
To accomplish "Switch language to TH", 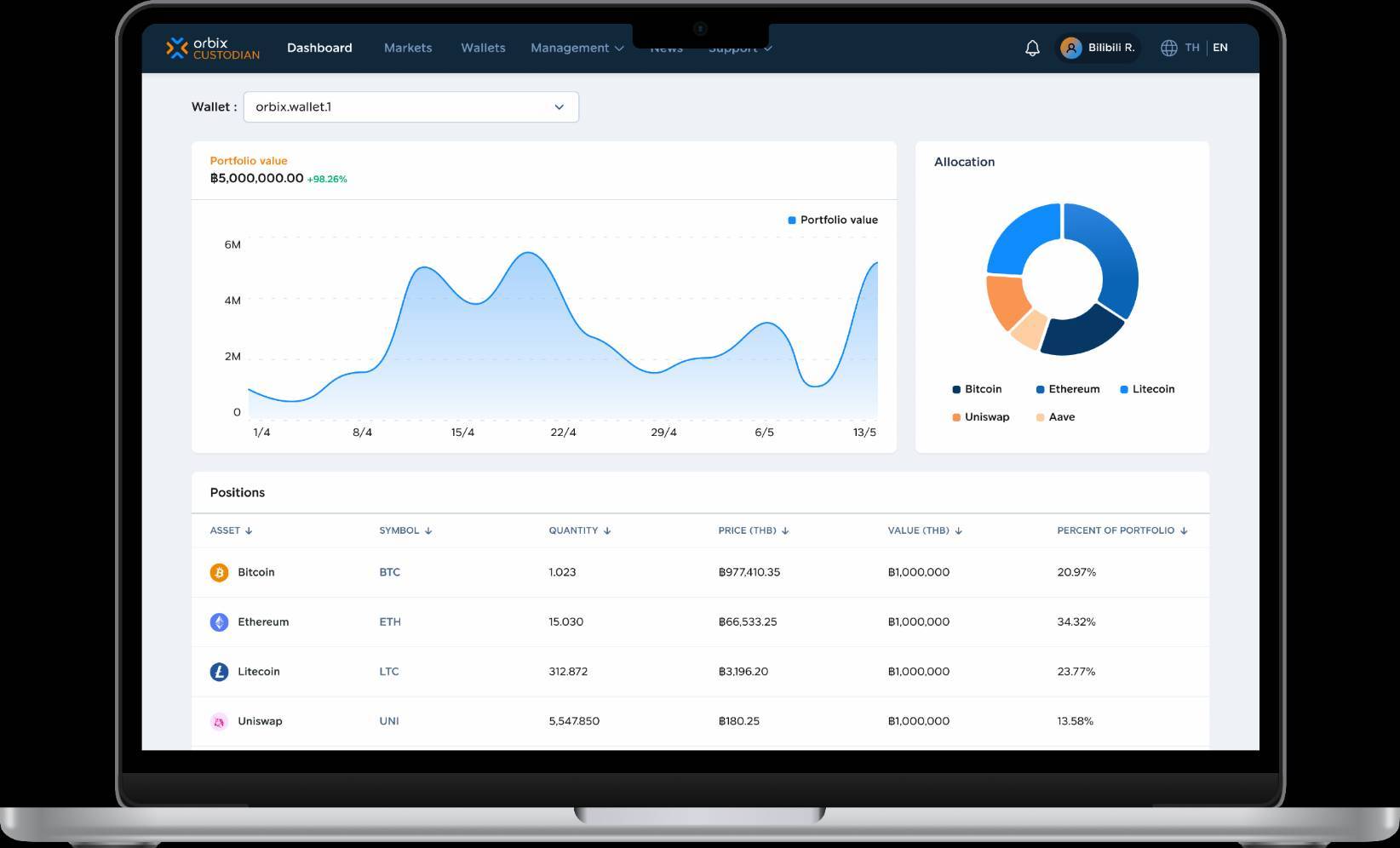I will 1191,48.
